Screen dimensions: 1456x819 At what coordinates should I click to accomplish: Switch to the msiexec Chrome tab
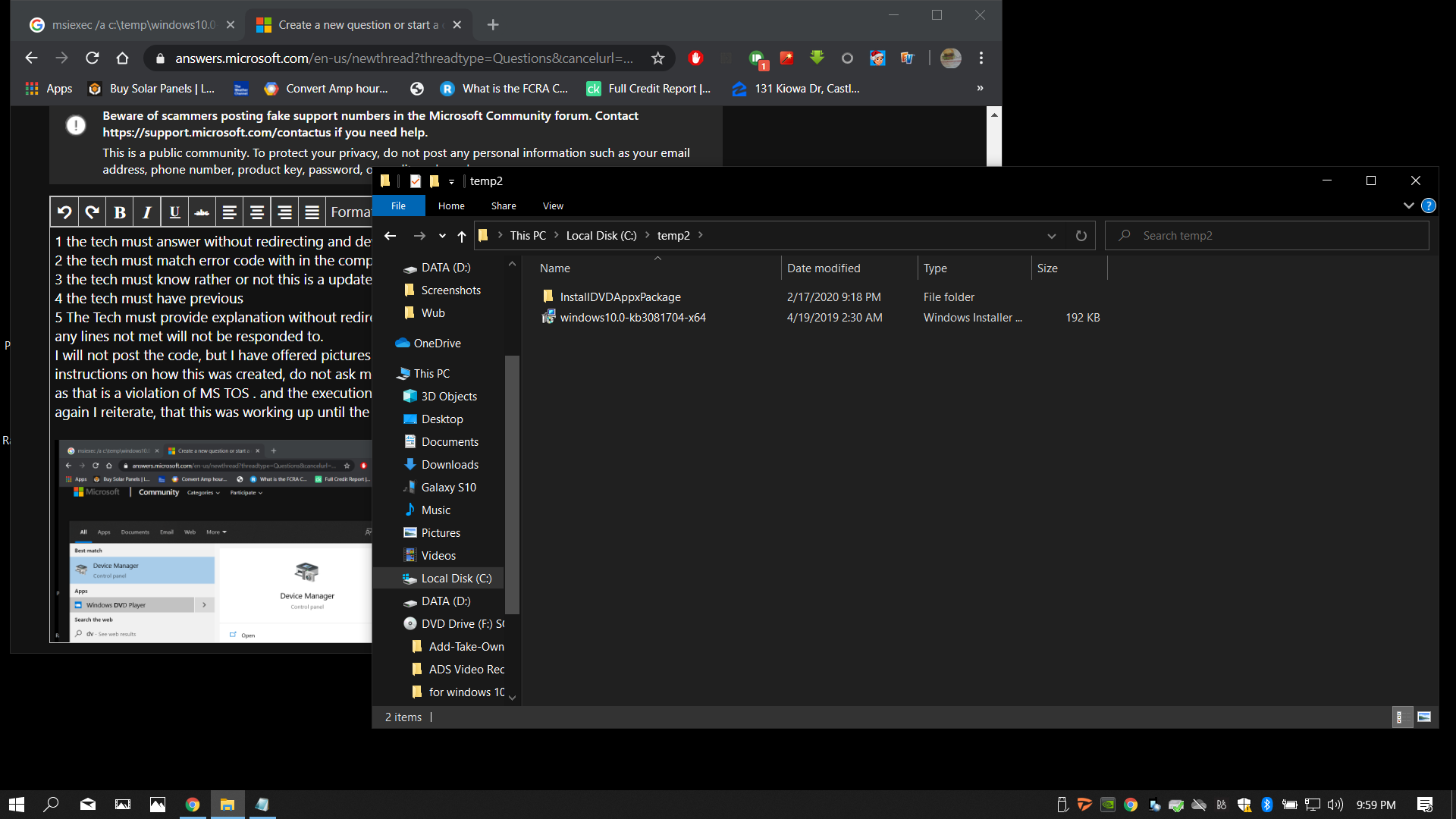point(133,25)
